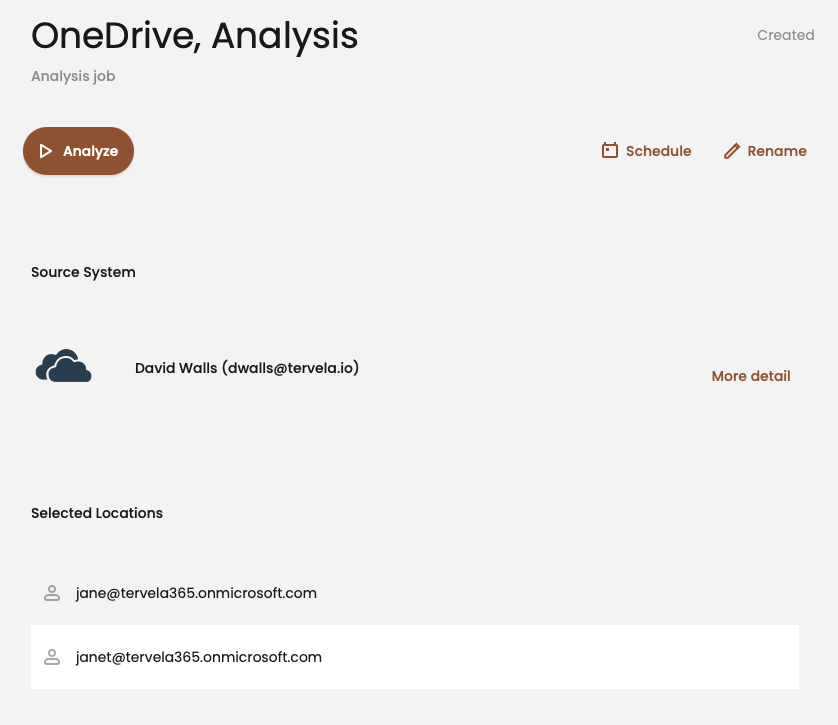The height and width of the screenshot is (725, 838).
Task: Click the Created status label
Action: tap(786, 35)
